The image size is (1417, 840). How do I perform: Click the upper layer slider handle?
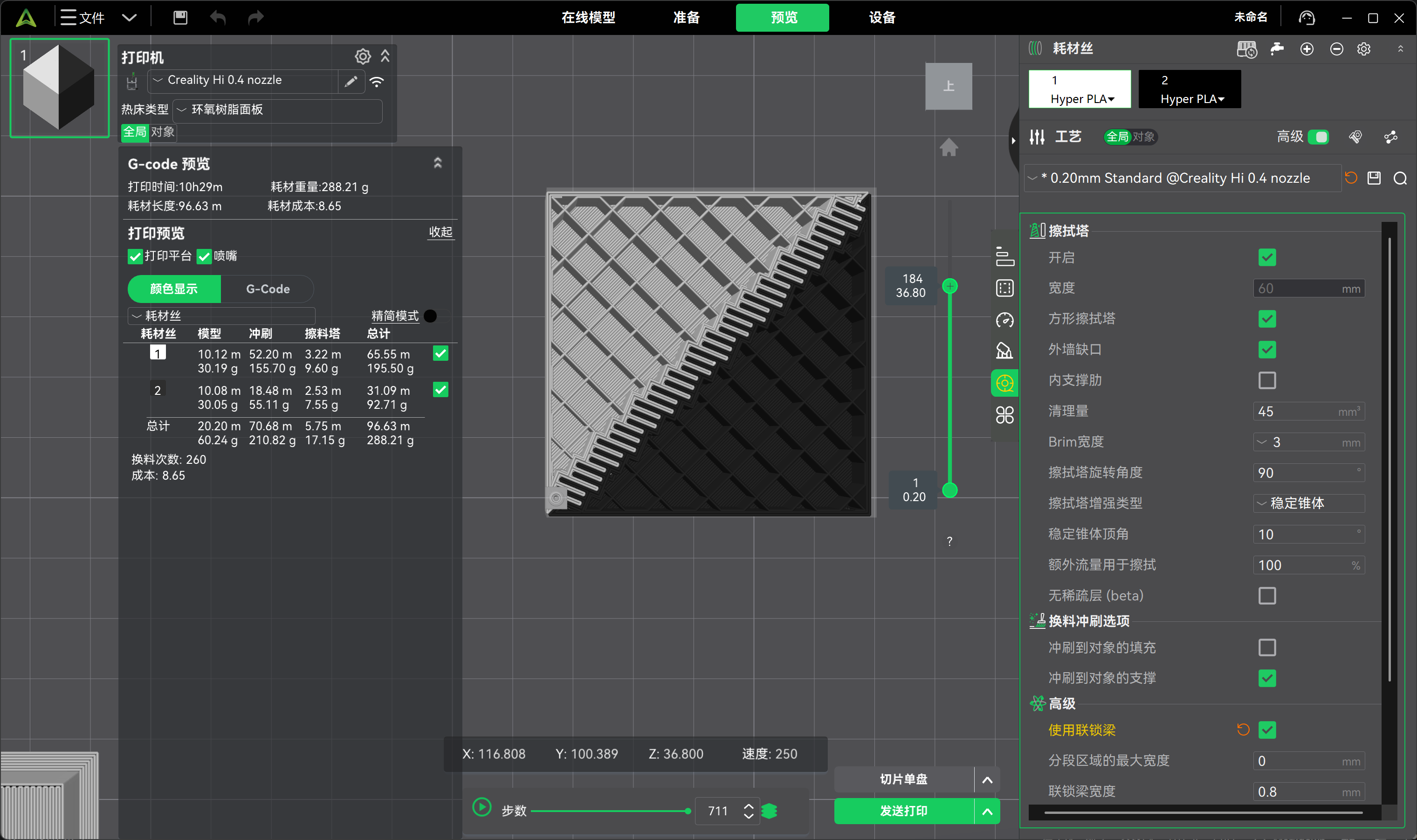click(x=950, y=286)
